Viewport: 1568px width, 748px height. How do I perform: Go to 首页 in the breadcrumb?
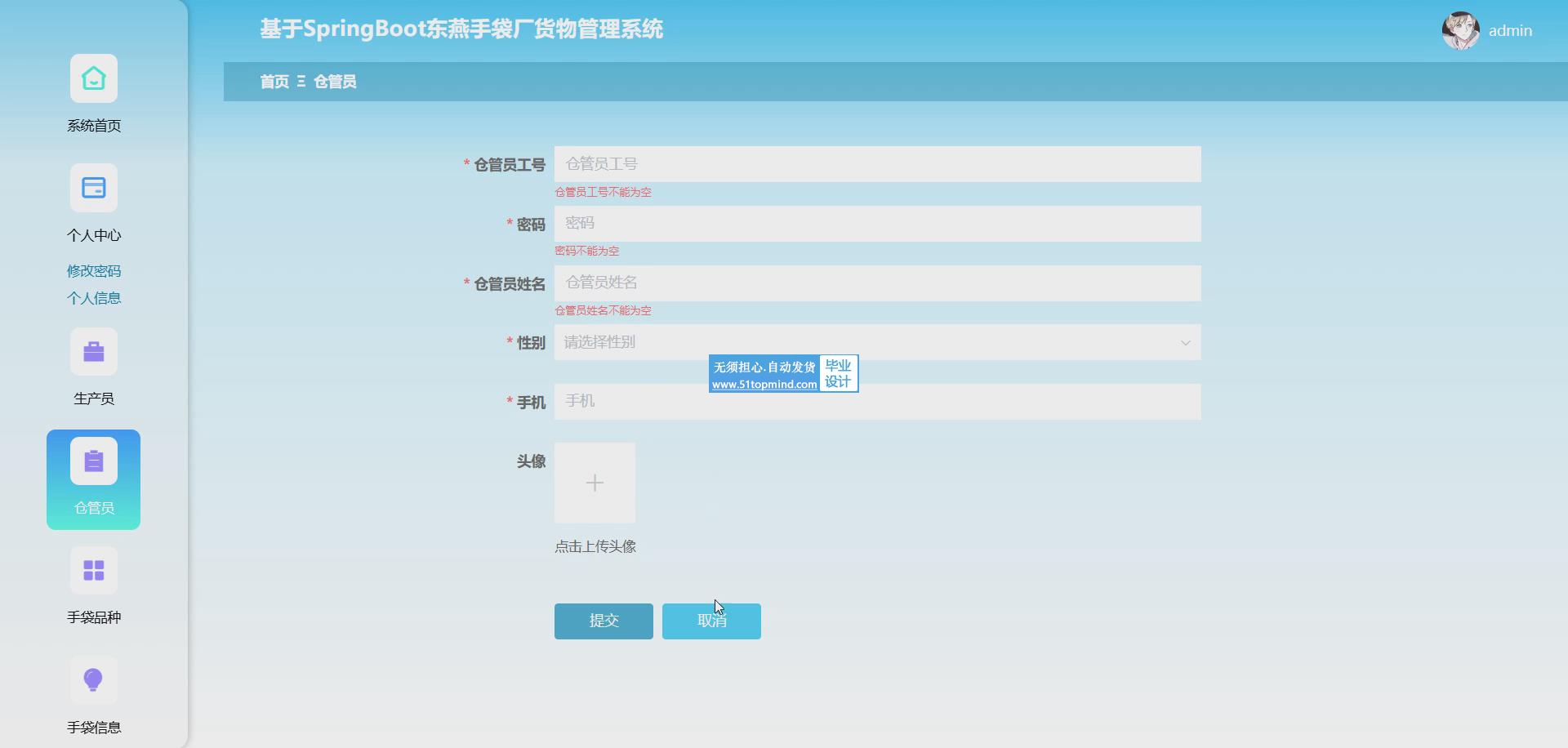point(274,82)
